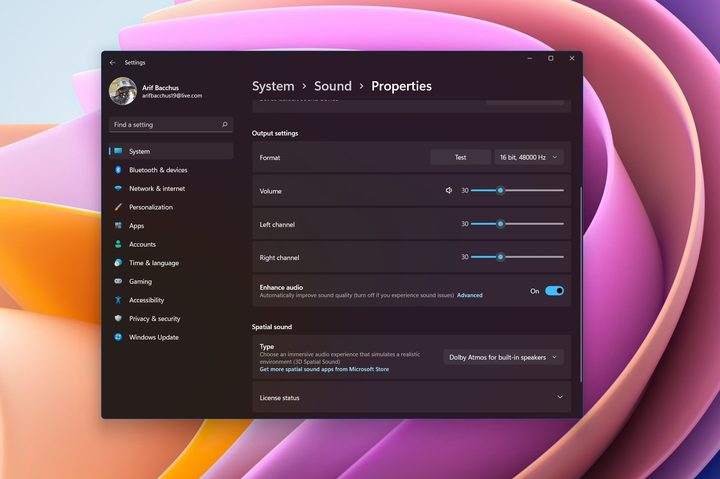The width and height of the screenshot is (720, 479).
Task: Click the vertical scrollbar of Settings
Action: [x=581, y=284]
